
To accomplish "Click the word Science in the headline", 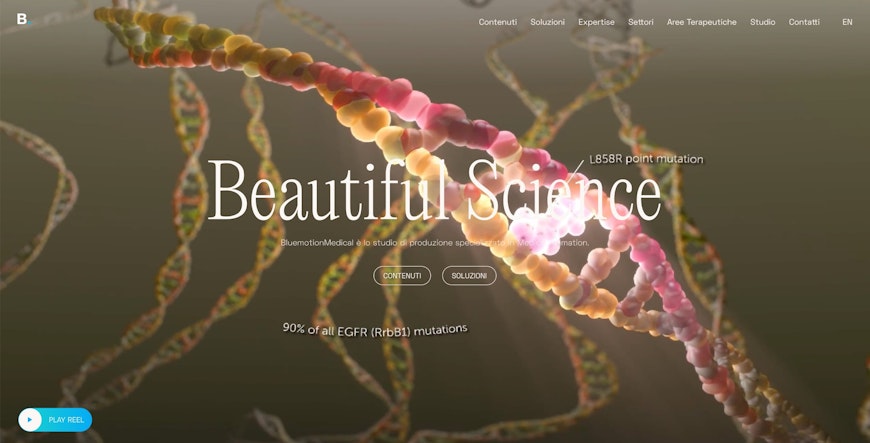I will point(564,190).
